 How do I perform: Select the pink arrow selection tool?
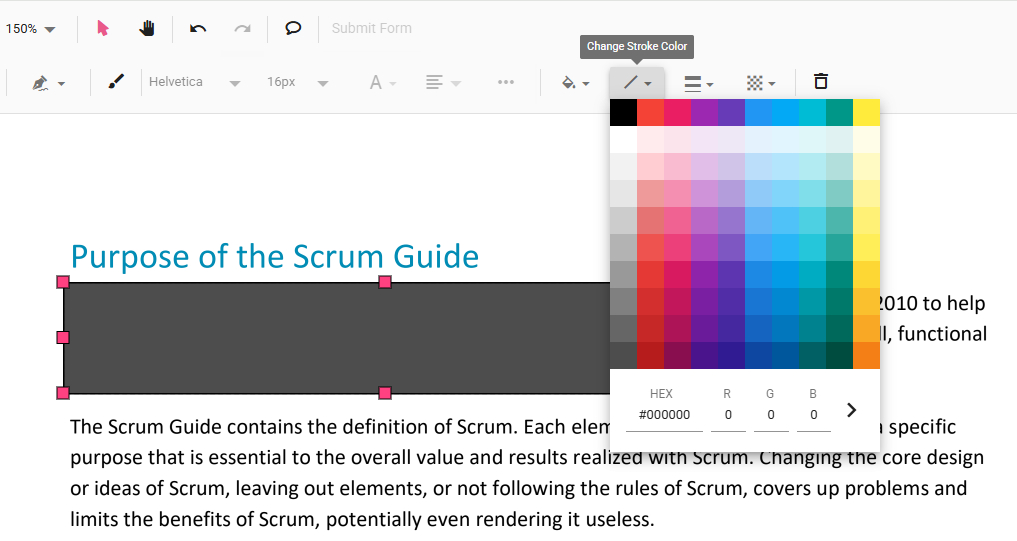tap(103, 28)
